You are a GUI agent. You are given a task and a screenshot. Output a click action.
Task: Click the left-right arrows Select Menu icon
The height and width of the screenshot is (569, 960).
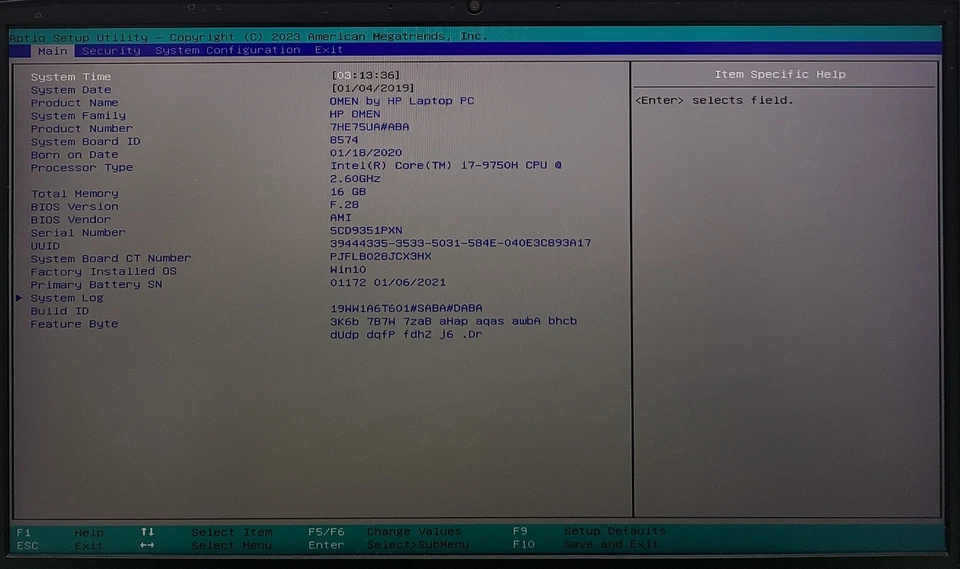pos(147,545)
